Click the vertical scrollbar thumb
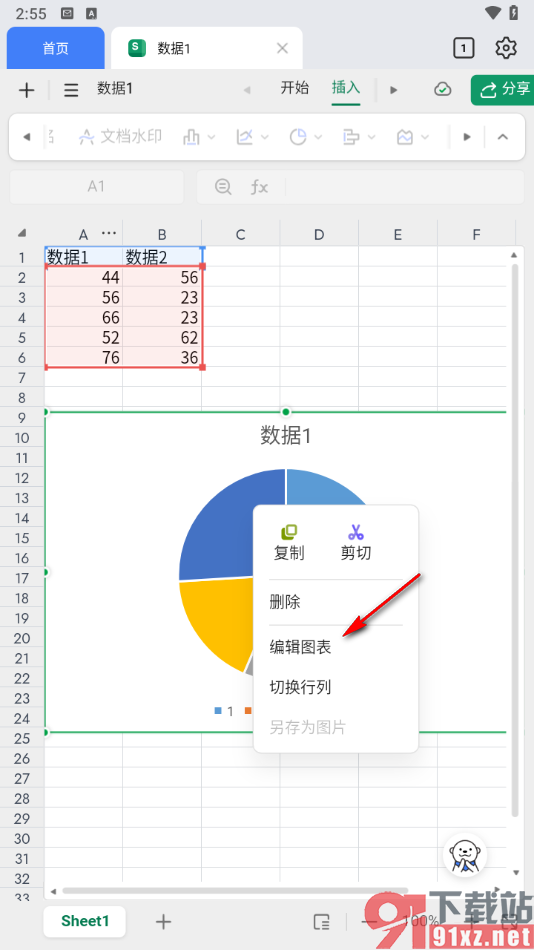 515,539
